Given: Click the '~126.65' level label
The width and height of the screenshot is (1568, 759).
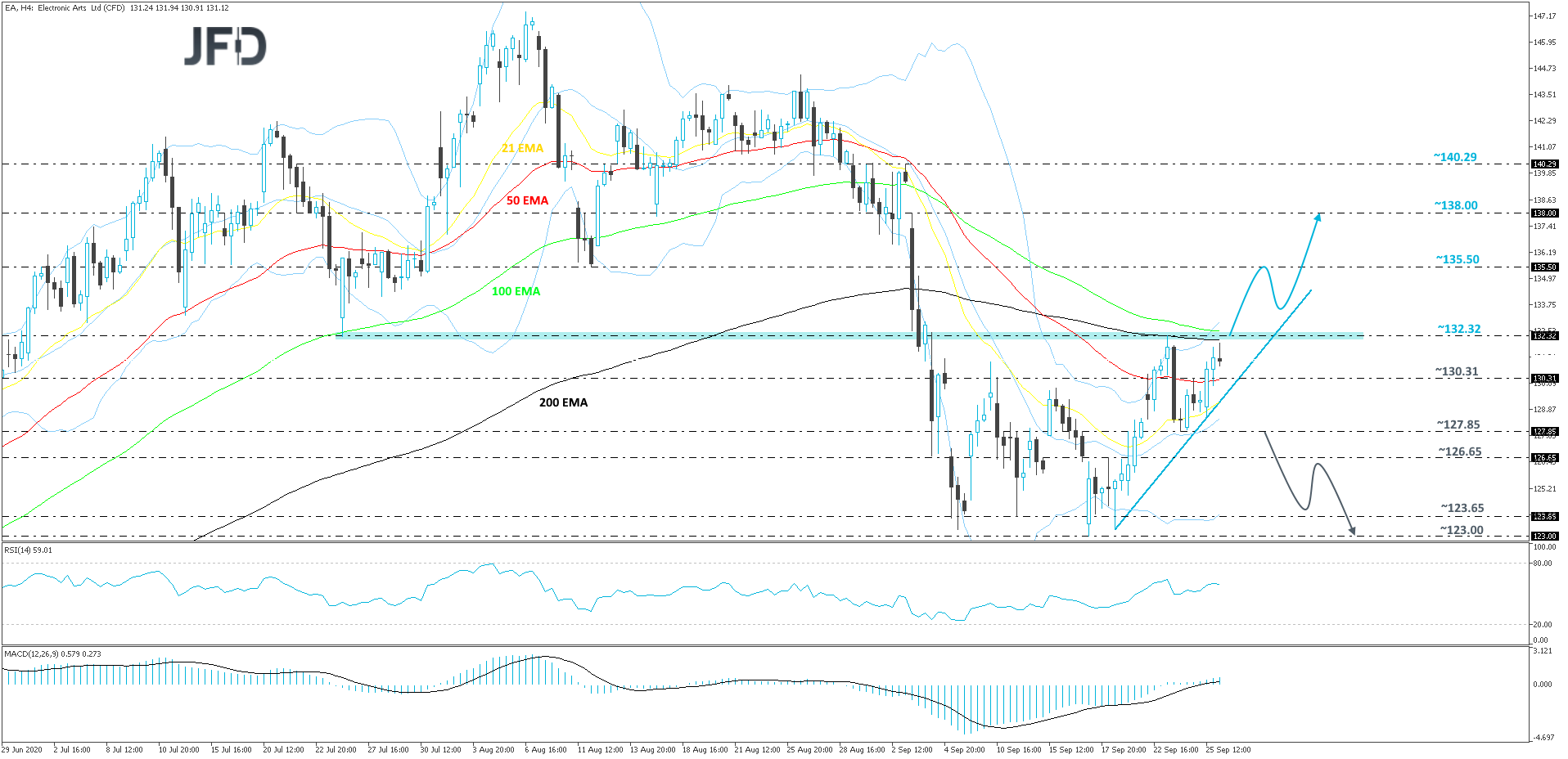Looking at the screenshot, I should [1459, 451].
